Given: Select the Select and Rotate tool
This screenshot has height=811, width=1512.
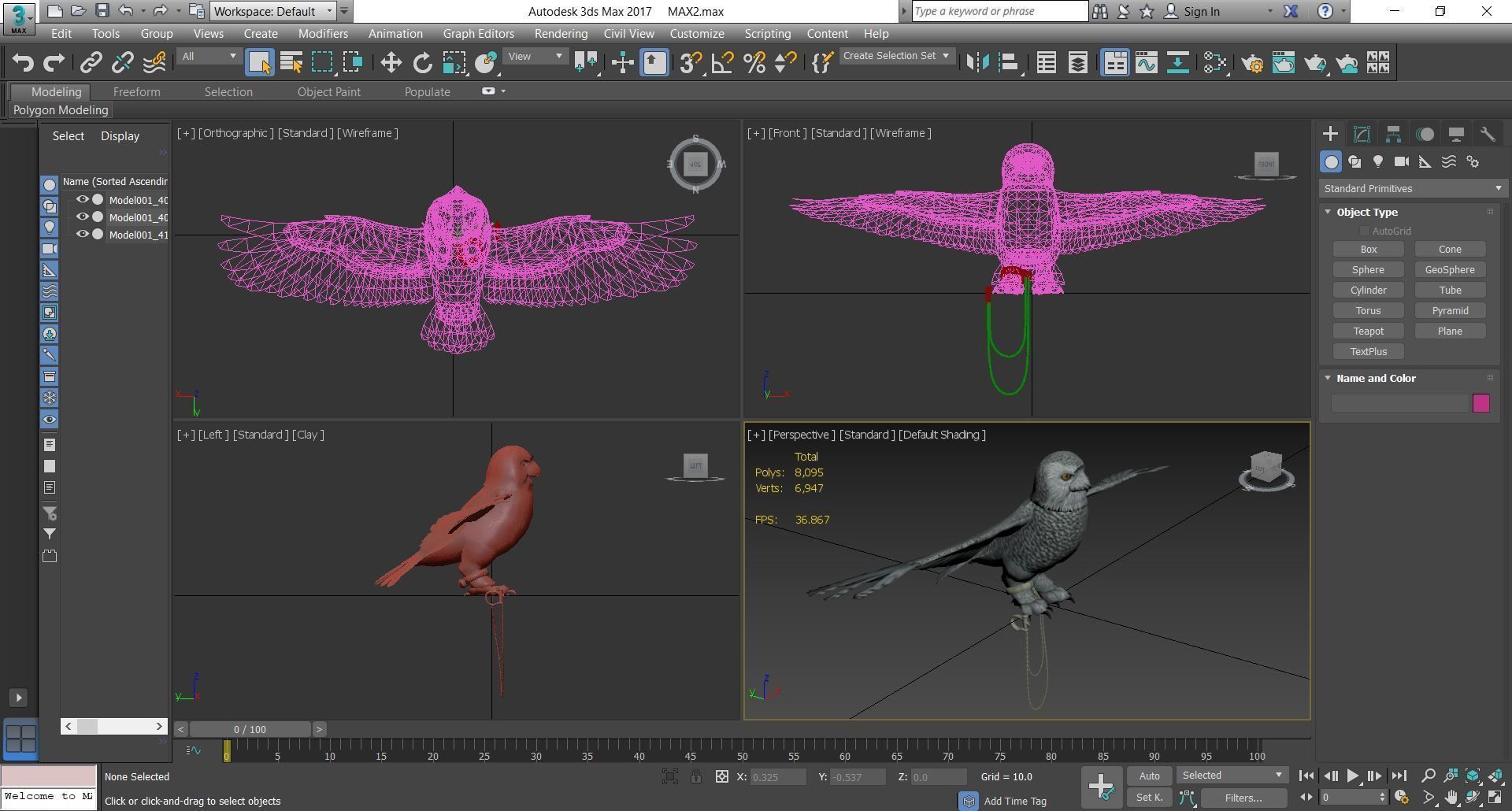Looking at the screenshot, I should coord(422,62).
